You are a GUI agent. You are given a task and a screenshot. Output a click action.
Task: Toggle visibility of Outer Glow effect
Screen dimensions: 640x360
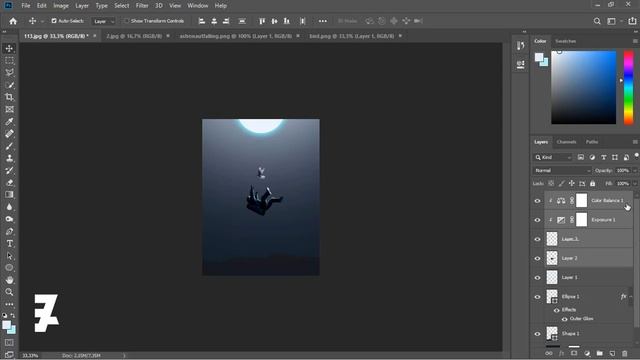click(564, 319)
